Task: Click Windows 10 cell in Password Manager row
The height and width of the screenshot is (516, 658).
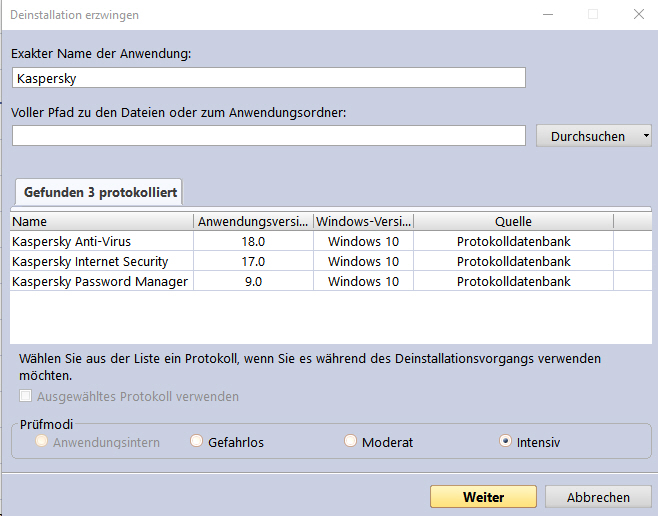Action: (x=363, y=281)
